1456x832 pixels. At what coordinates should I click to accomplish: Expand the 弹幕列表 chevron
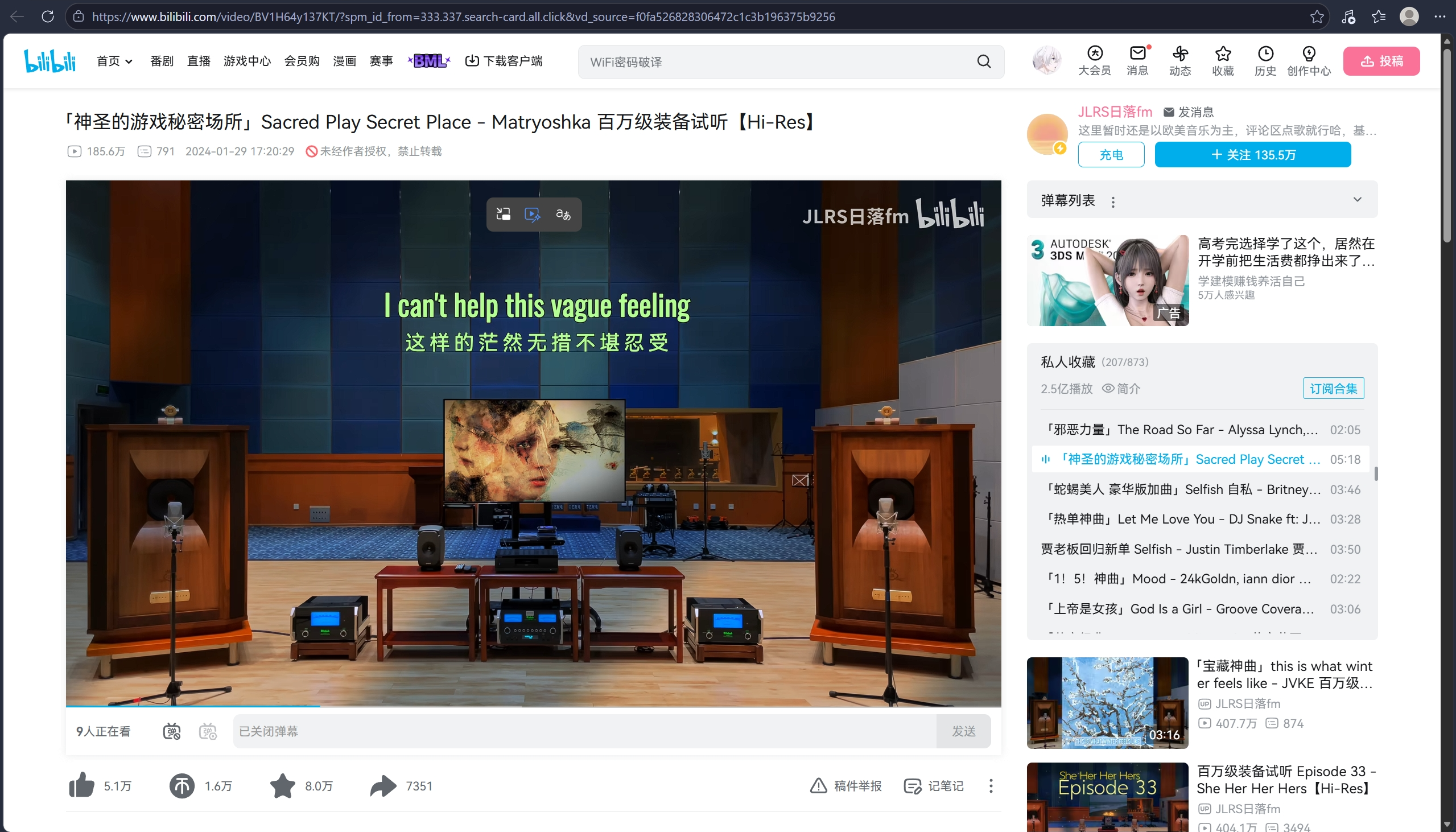pyautogui.click(x=1356, y=199)
